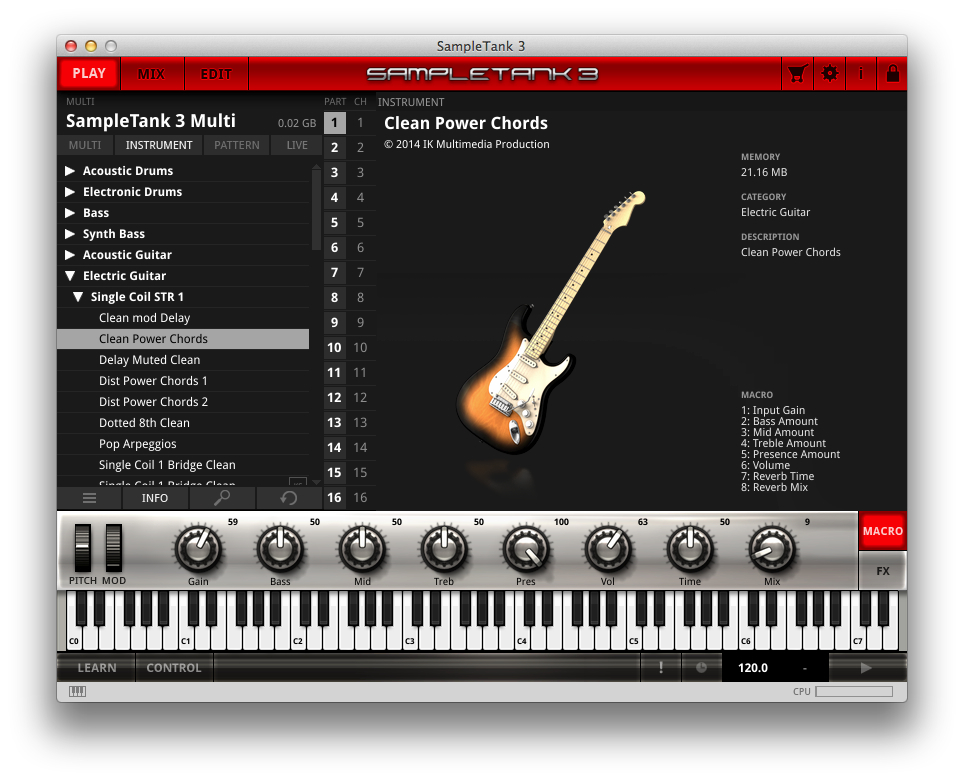The image size is (964, 781).
Task: Switch to the MACRO panel
Action: coord(881,531)
